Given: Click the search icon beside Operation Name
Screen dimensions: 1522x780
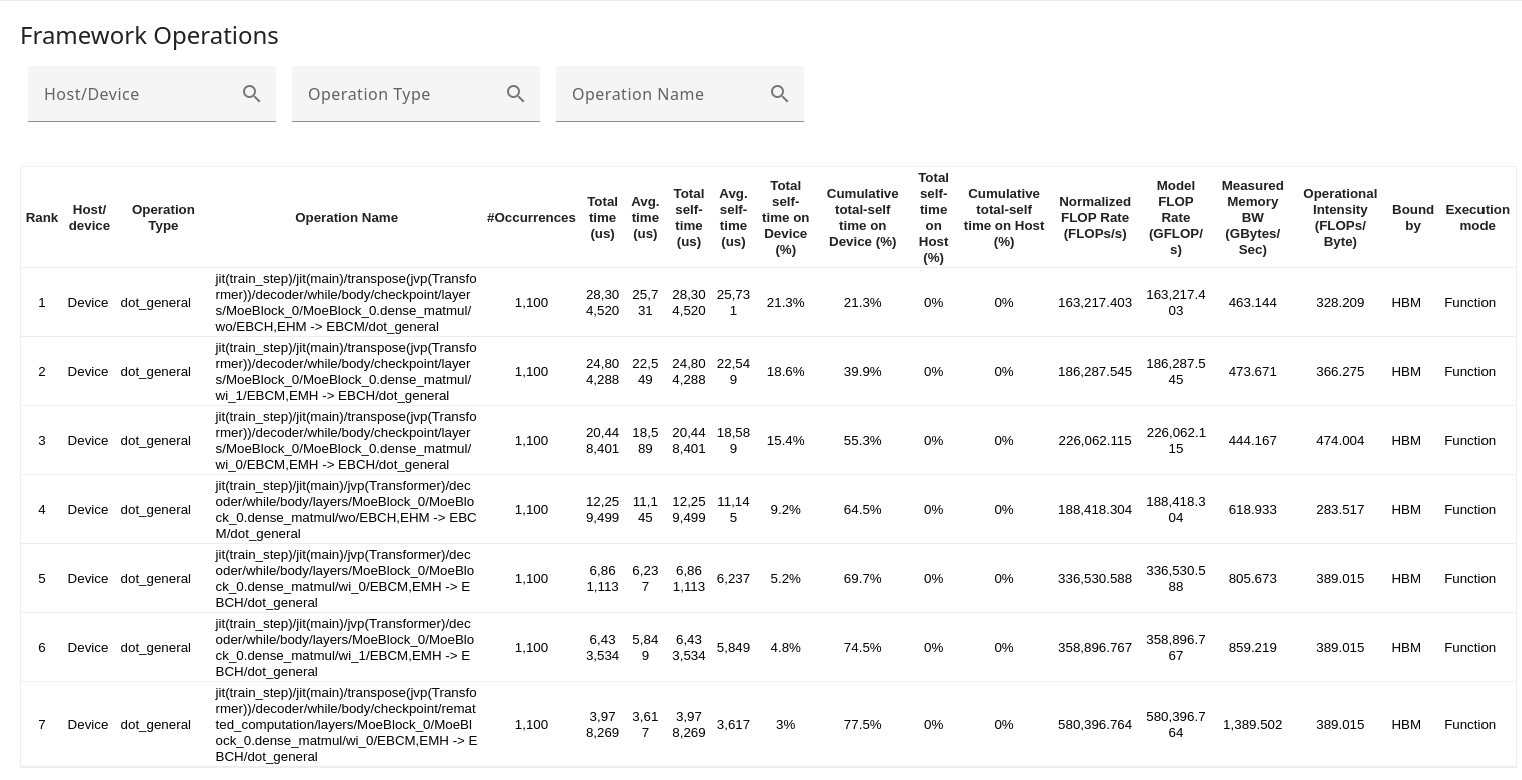Looking at the screenshot, I should click(x=779, y=93).
